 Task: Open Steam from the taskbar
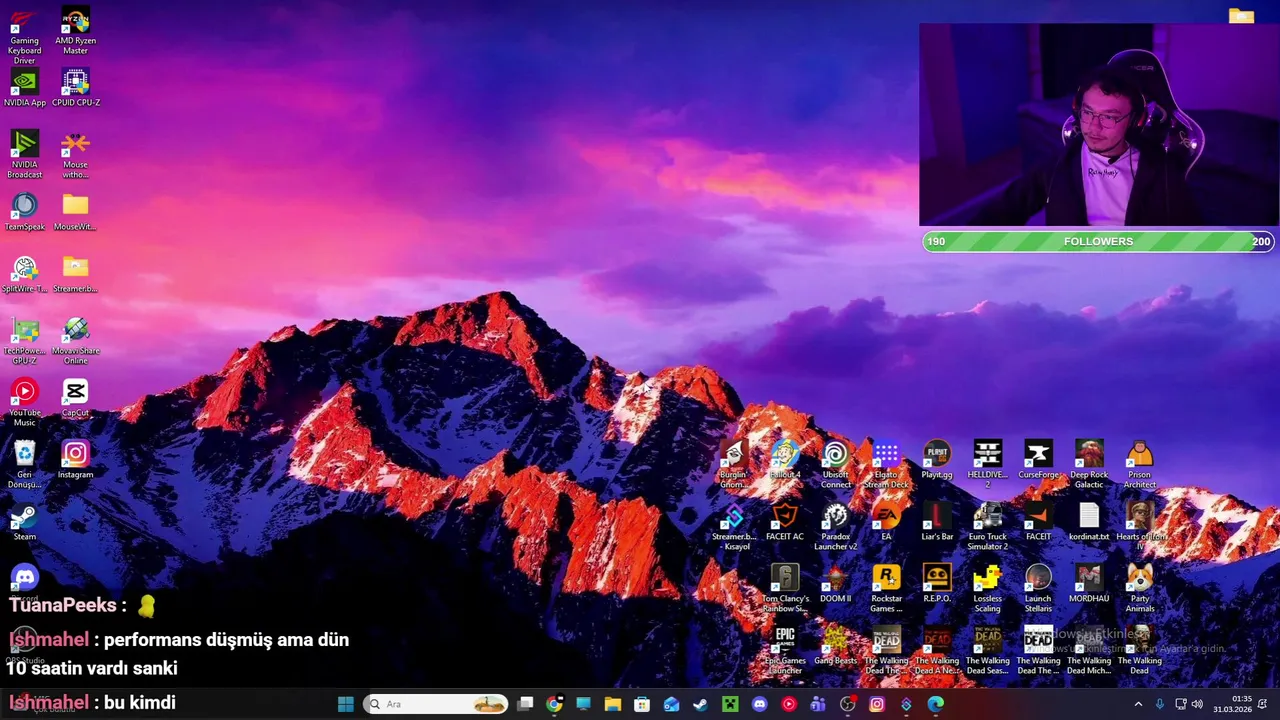700,704
